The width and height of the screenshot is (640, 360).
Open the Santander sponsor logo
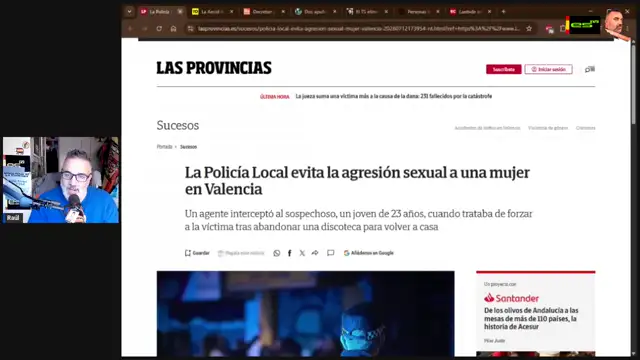511,298
